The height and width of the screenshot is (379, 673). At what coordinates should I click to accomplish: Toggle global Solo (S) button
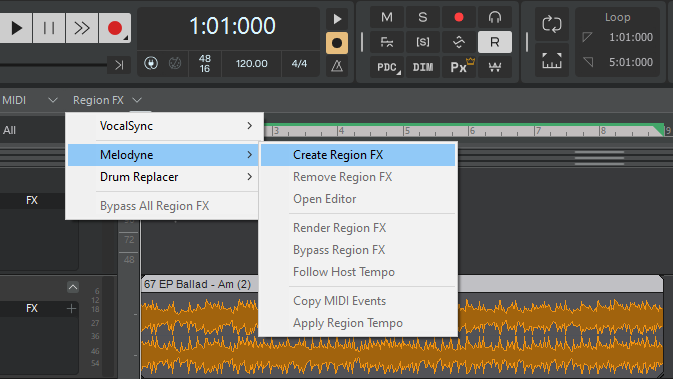423,17
